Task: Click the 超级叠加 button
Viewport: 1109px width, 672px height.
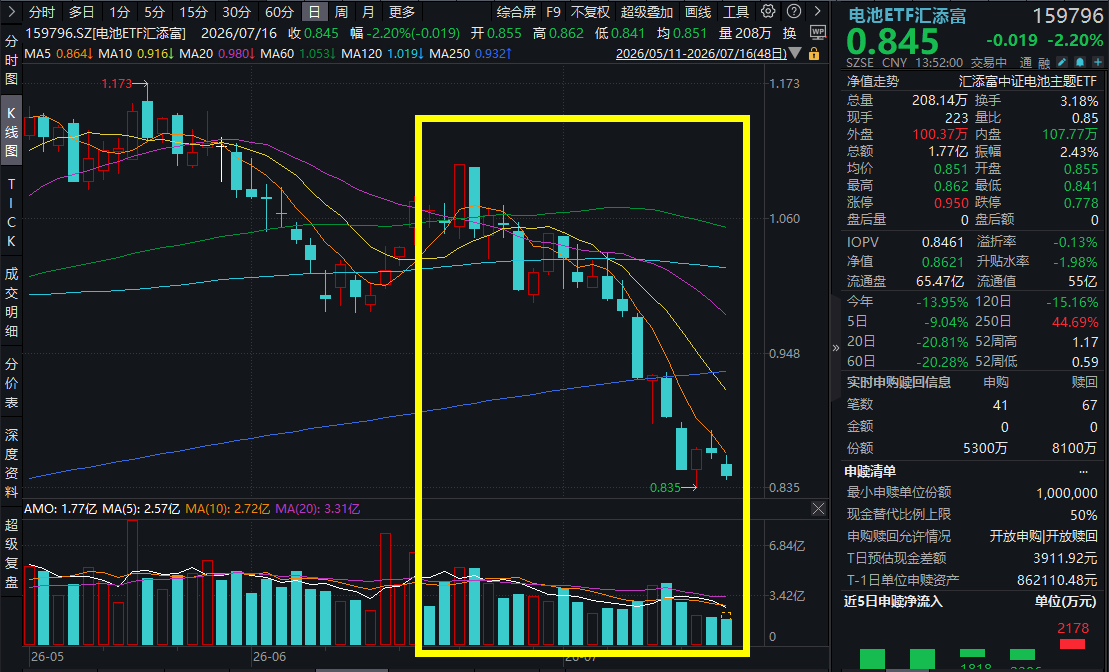Action: [646, 12]
